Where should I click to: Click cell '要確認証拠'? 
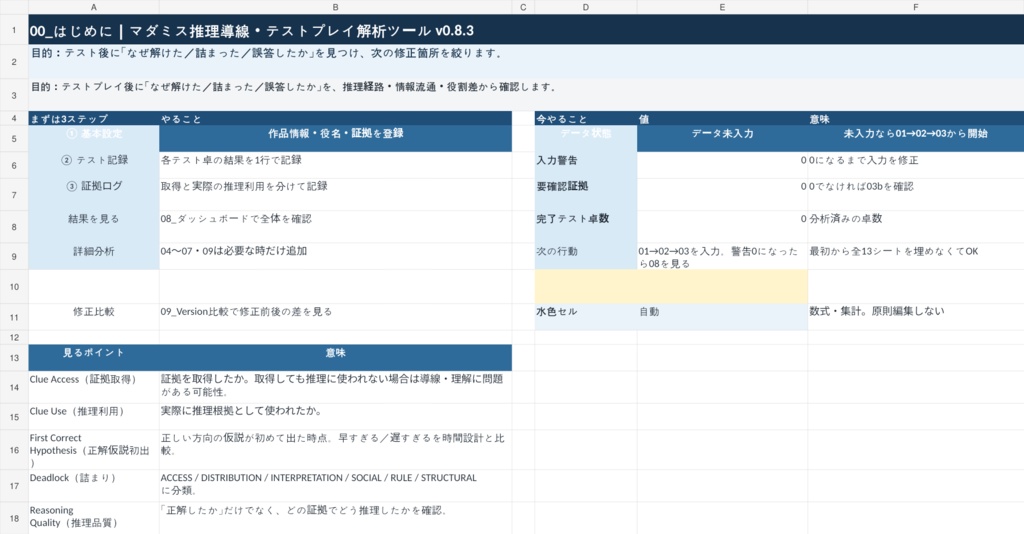click(586, 195)
